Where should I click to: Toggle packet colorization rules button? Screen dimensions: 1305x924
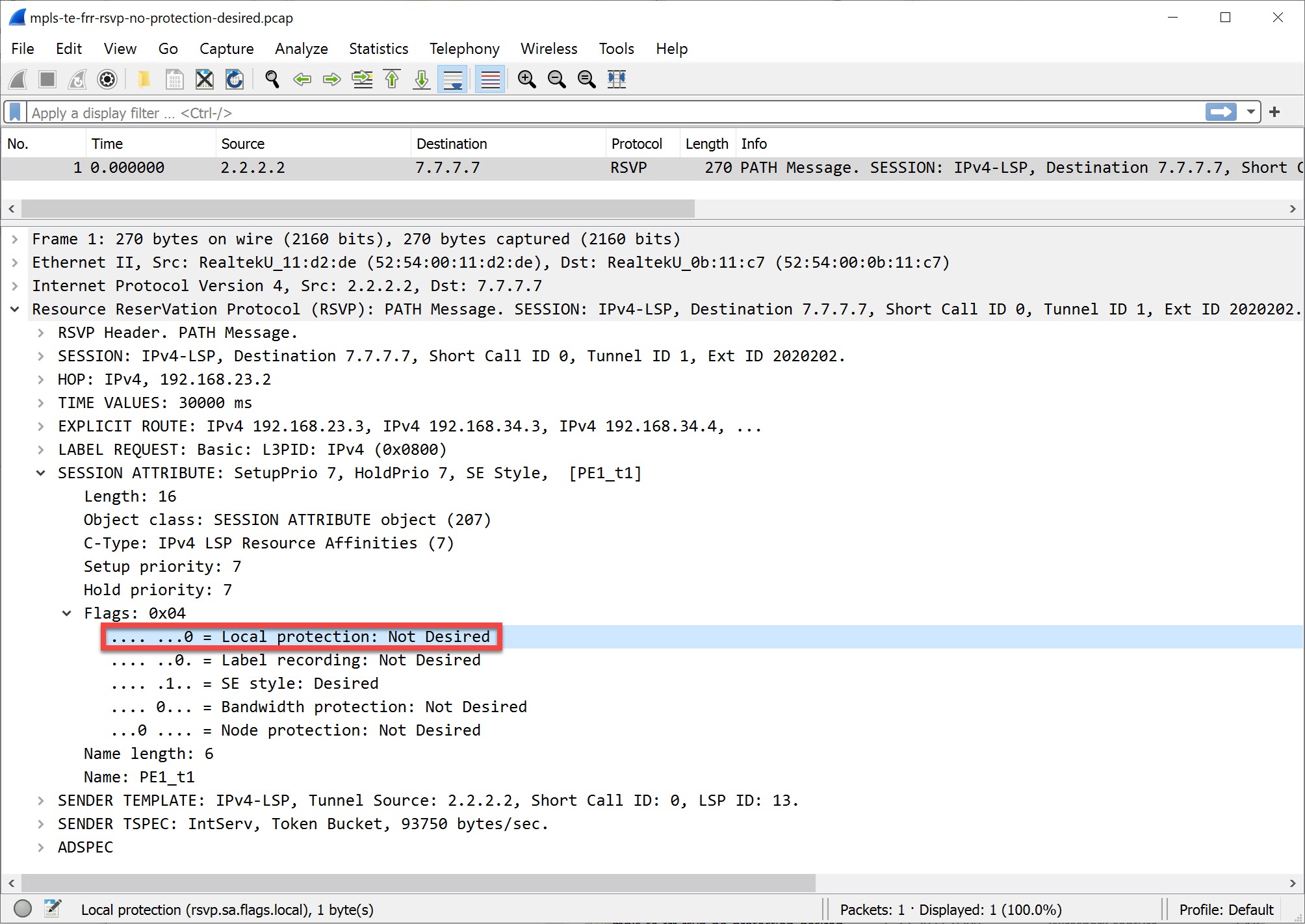490,79
